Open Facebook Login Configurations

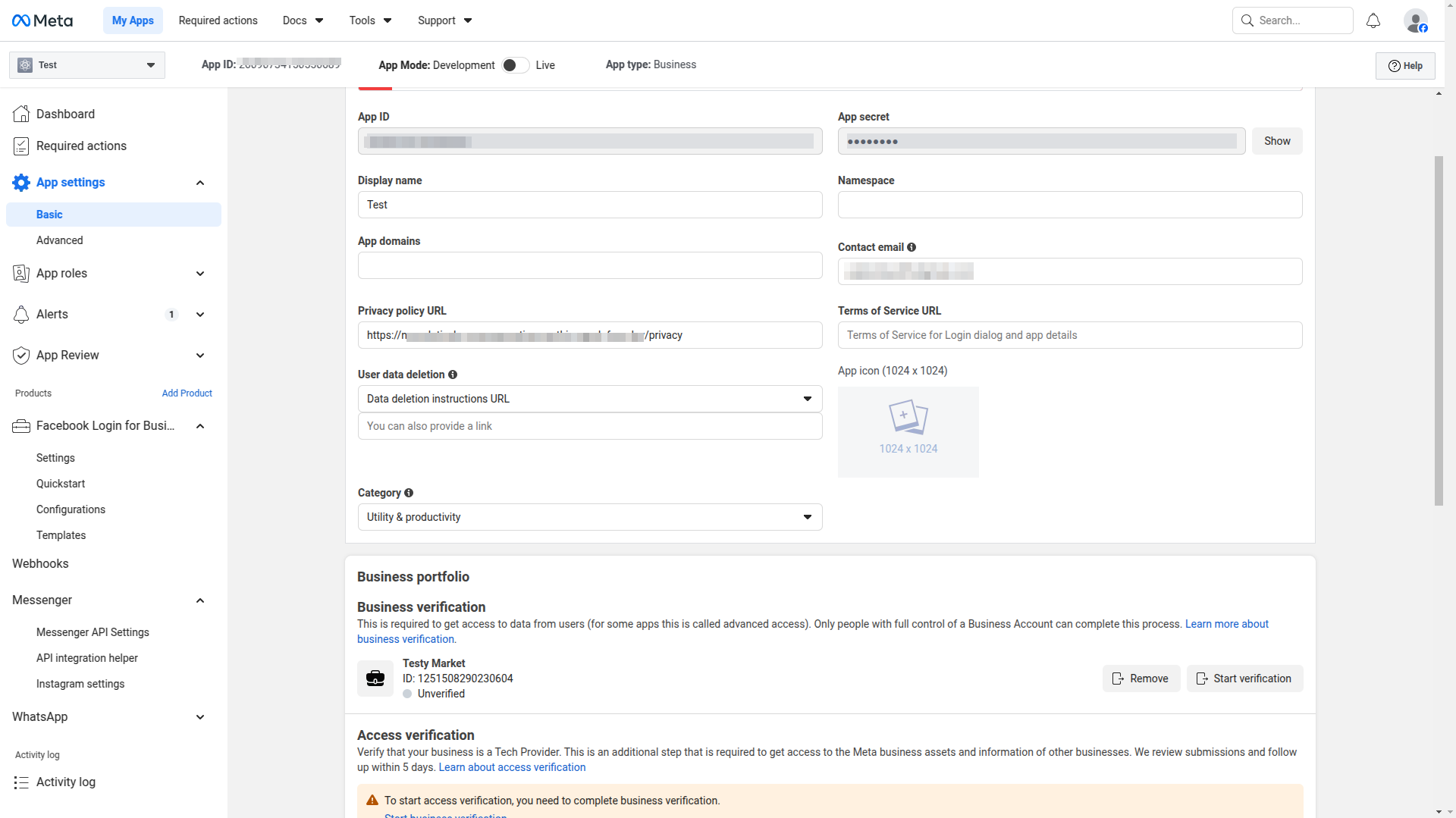pyautogui.click(x=71, y=509)
